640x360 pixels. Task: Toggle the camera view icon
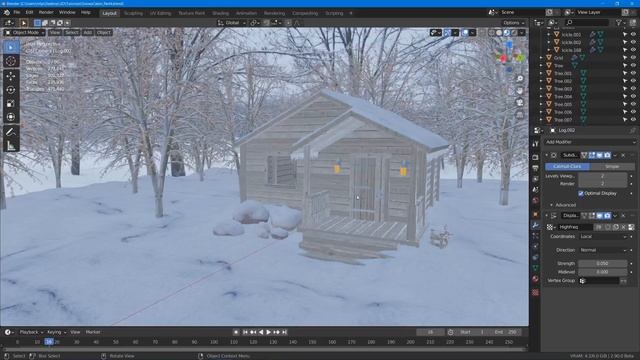(x=520, y=102)
